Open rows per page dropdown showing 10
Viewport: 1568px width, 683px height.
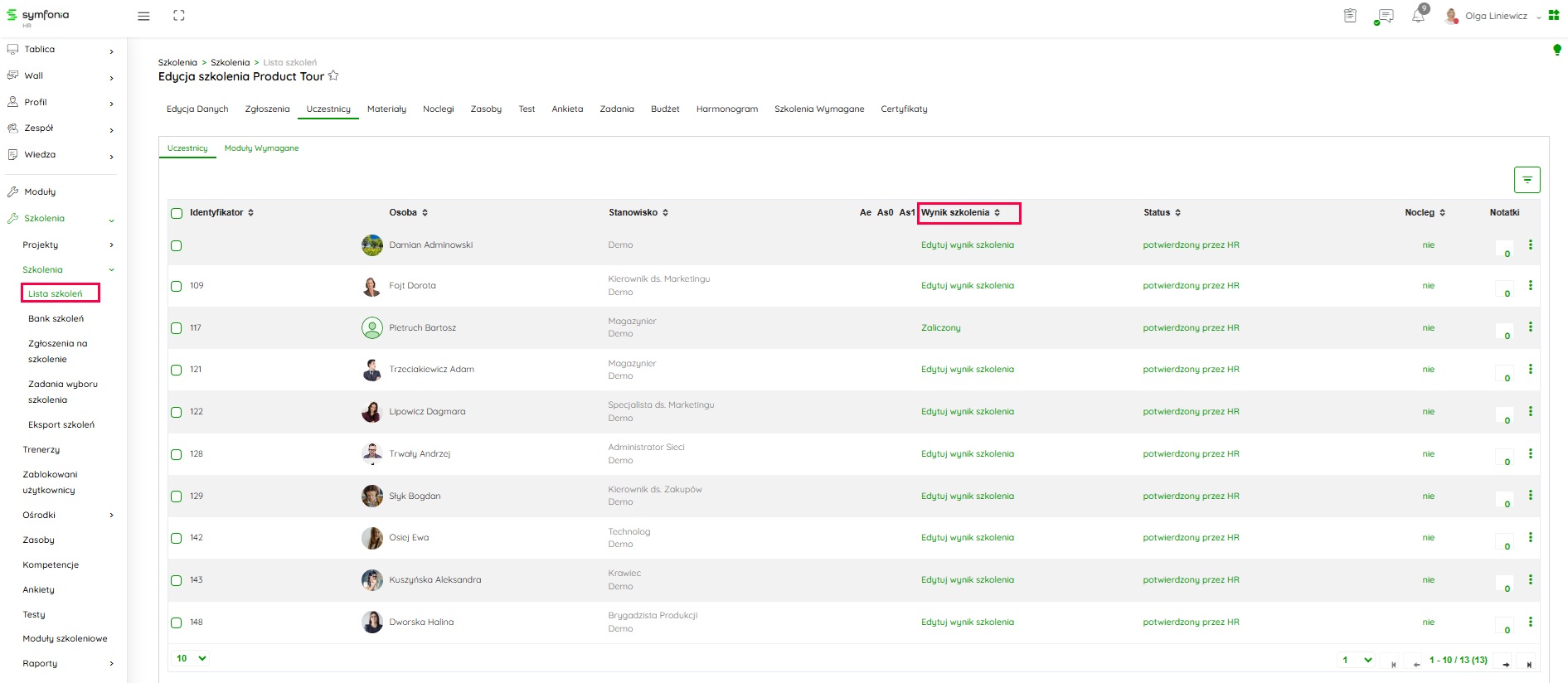192,658
